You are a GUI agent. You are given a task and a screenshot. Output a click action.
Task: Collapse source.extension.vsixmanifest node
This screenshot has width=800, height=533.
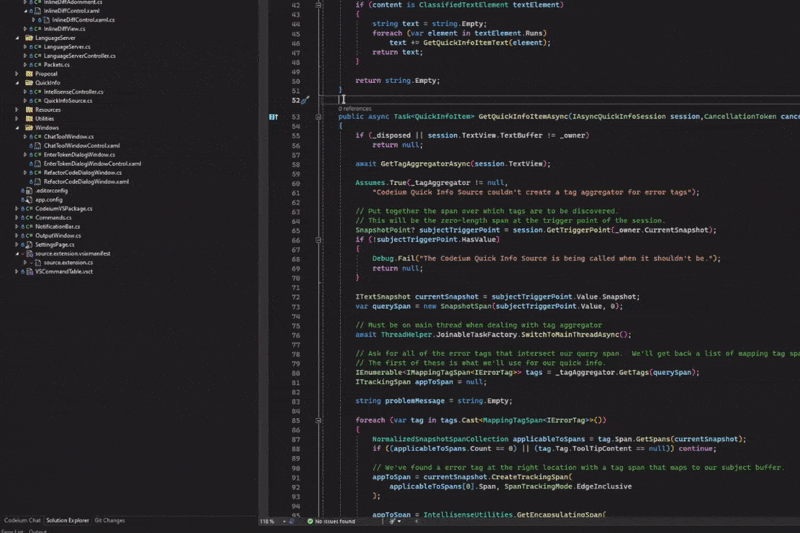17,253
